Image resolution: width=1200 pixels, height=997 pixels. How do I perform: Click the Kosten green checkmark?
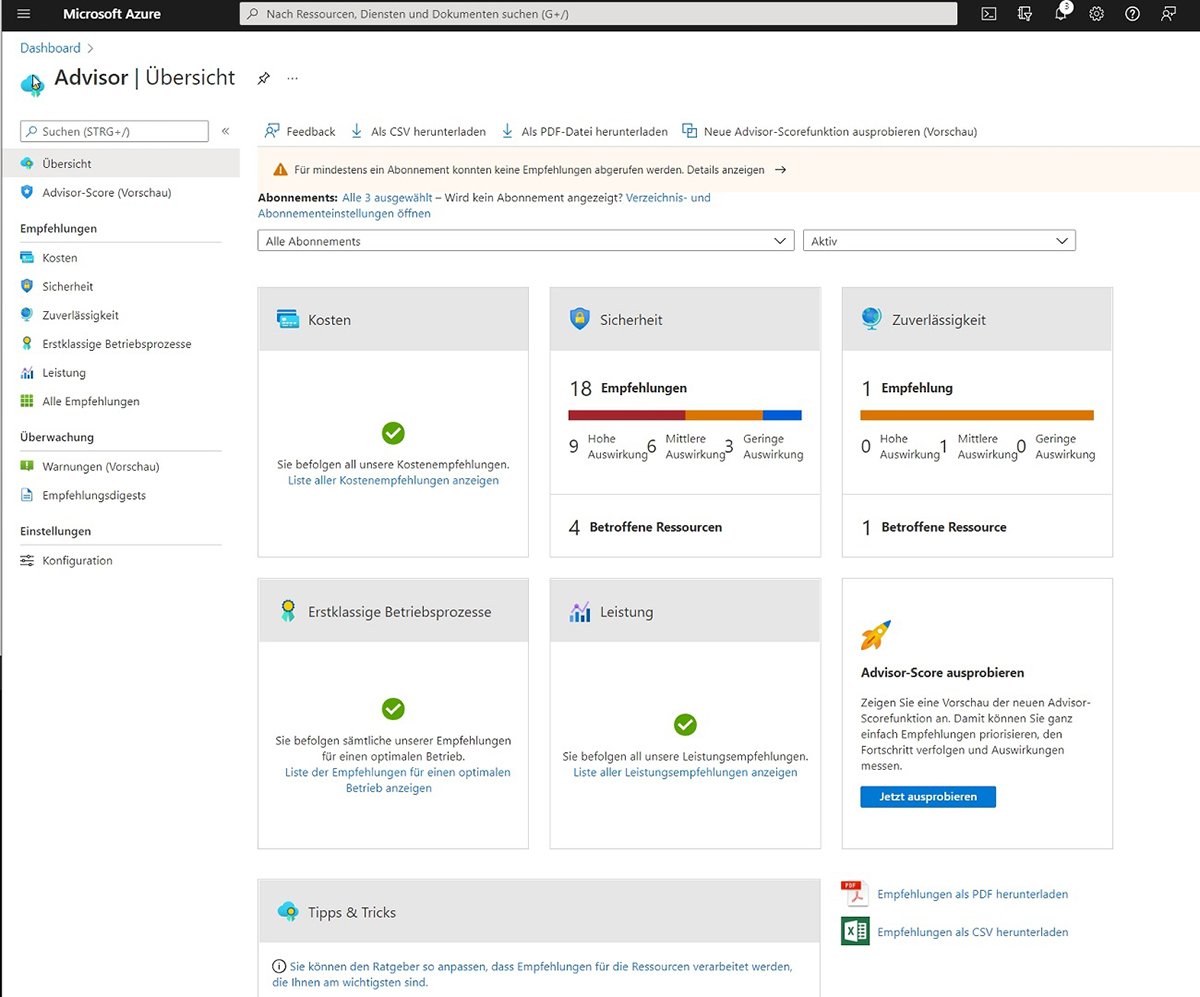coord(393,433)
